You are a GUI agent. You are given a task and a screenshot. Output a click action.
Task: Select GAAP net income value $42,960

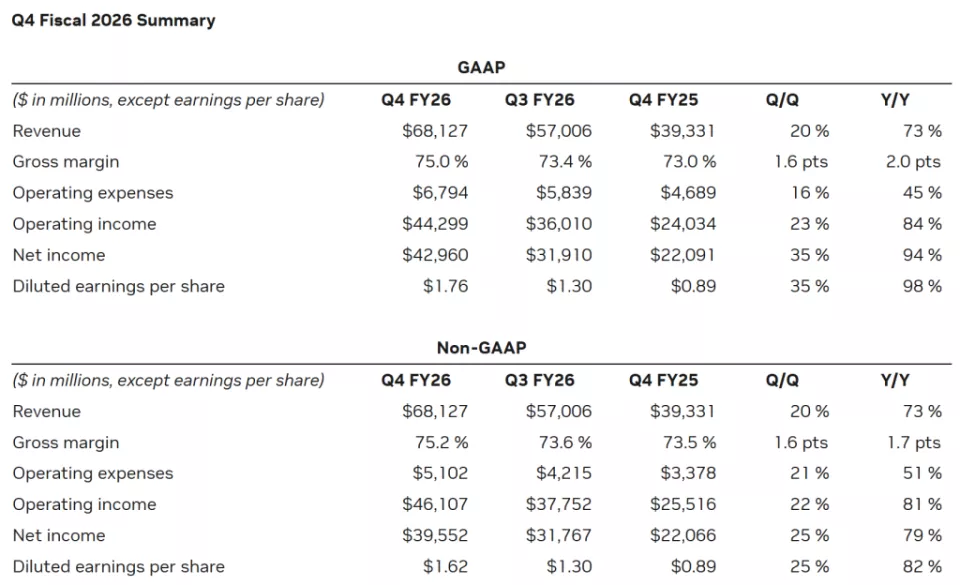click(x=435, y=255)
